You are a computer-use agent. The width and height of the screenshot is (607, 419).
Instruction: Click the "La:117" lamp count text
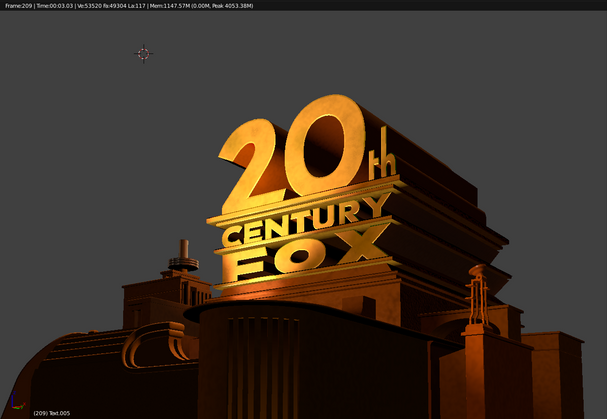pos(136,6)
